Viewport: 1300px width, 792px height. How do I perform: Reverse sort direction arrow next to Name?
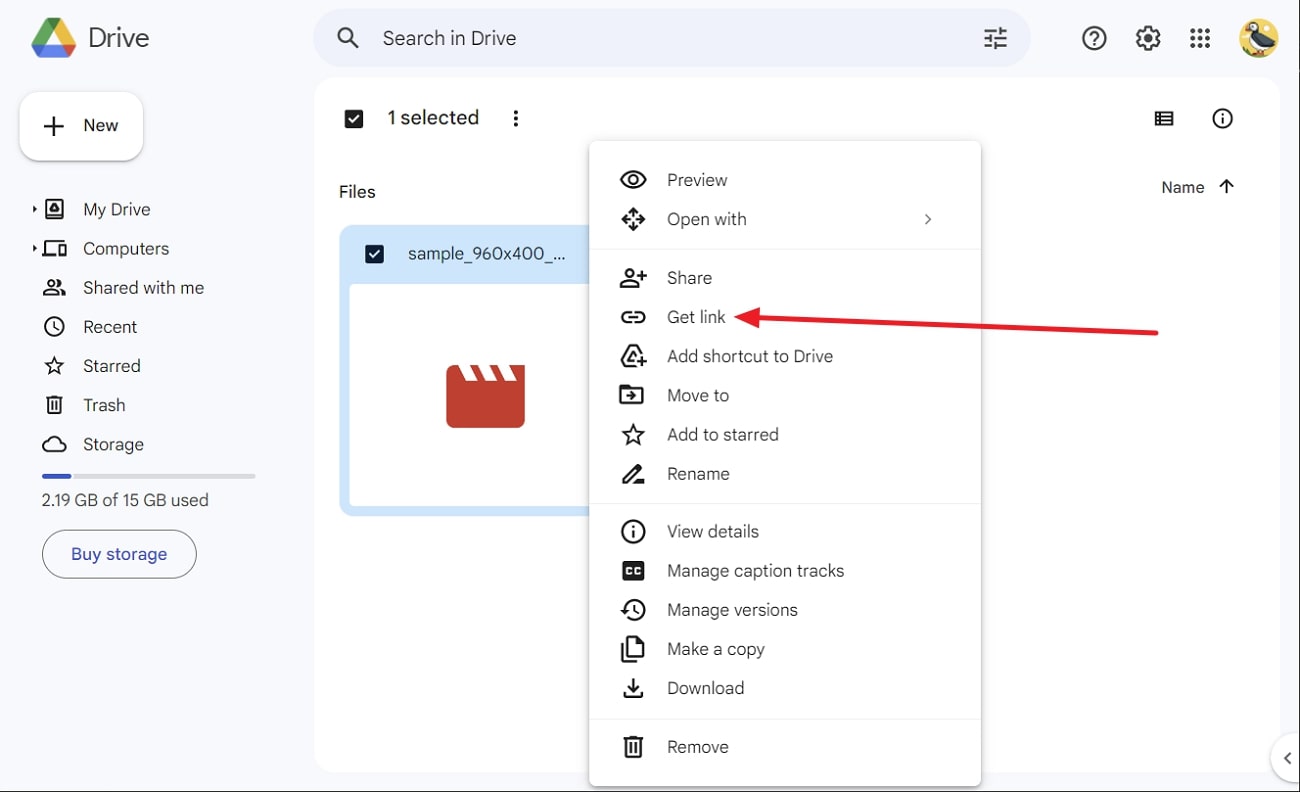pos(1227,187)
